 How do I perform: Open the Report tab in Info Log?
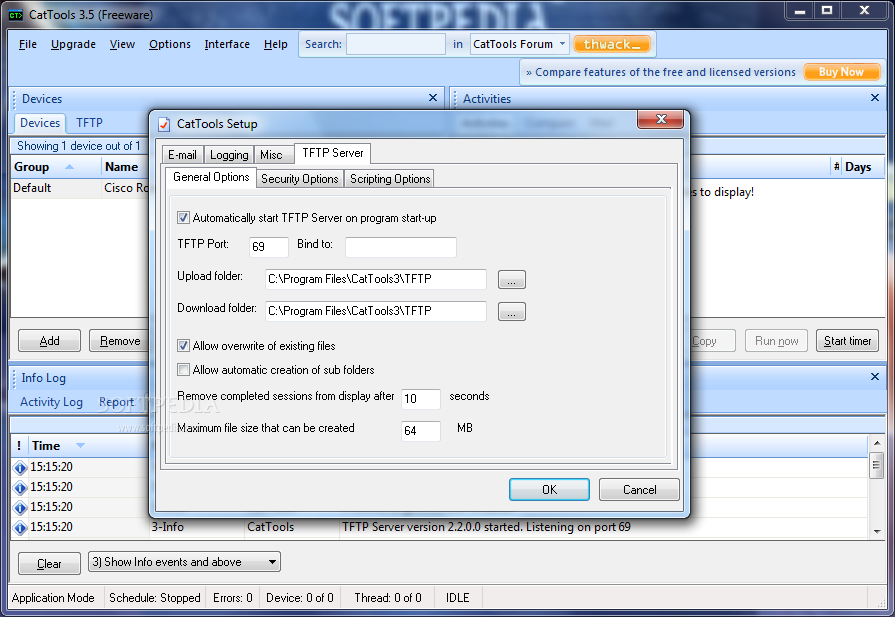point(116,402)
